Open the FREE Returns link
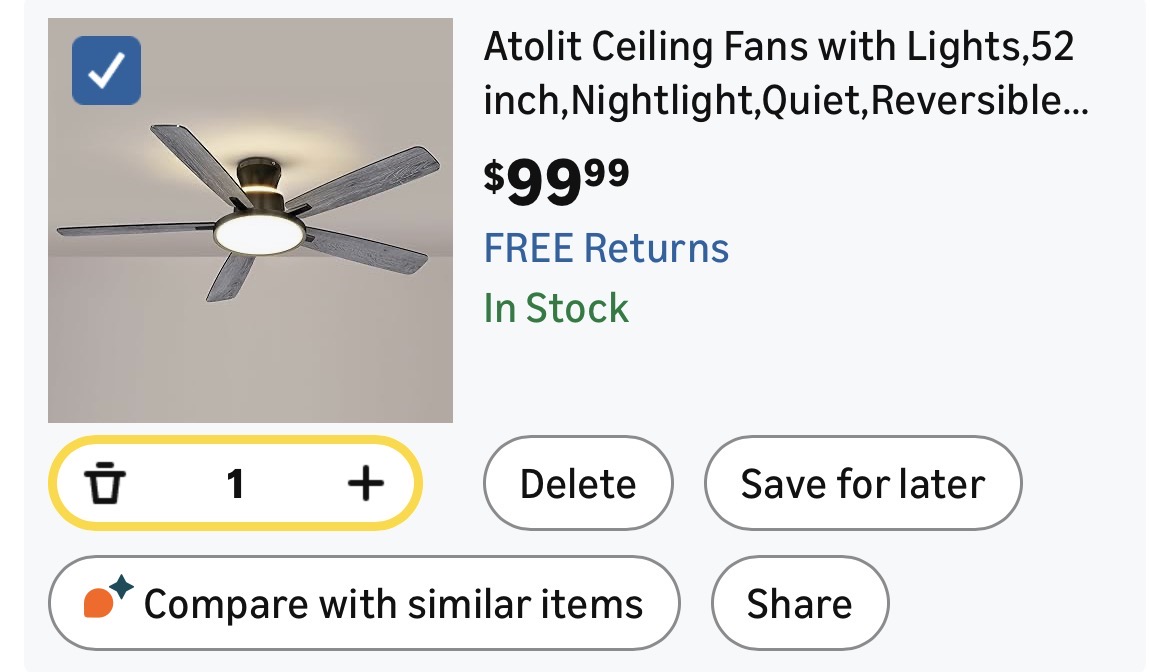The width and height of the screenshot is (1170, 672). [x=606, y=248]
